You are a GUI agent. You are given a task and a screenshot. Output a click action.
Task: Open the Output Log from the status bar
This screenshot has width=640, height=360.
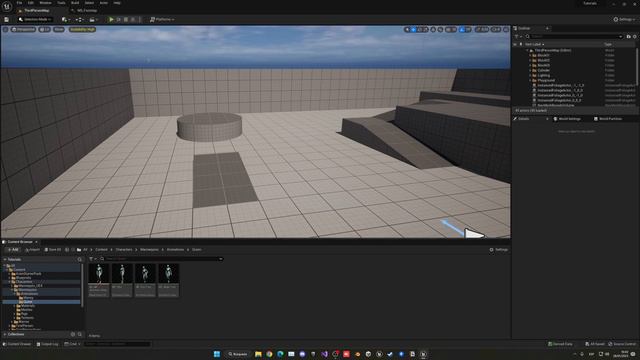47,344
